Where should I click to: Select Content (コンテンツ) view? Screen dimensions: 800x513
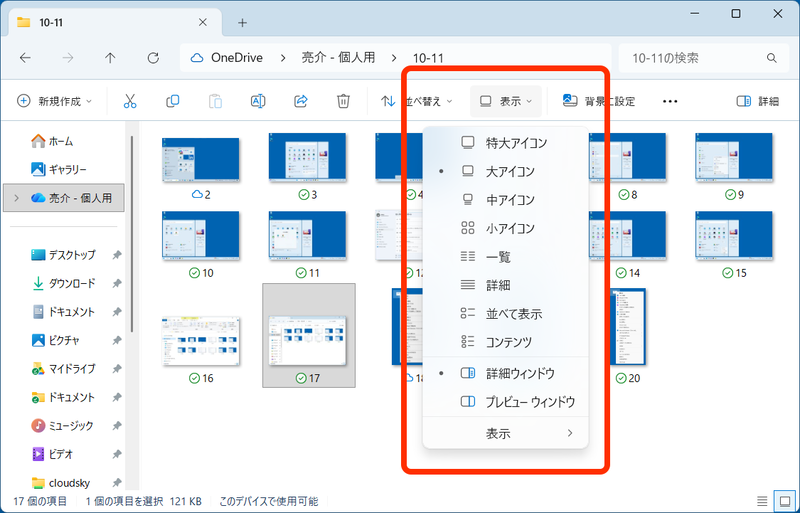[506, 341]
